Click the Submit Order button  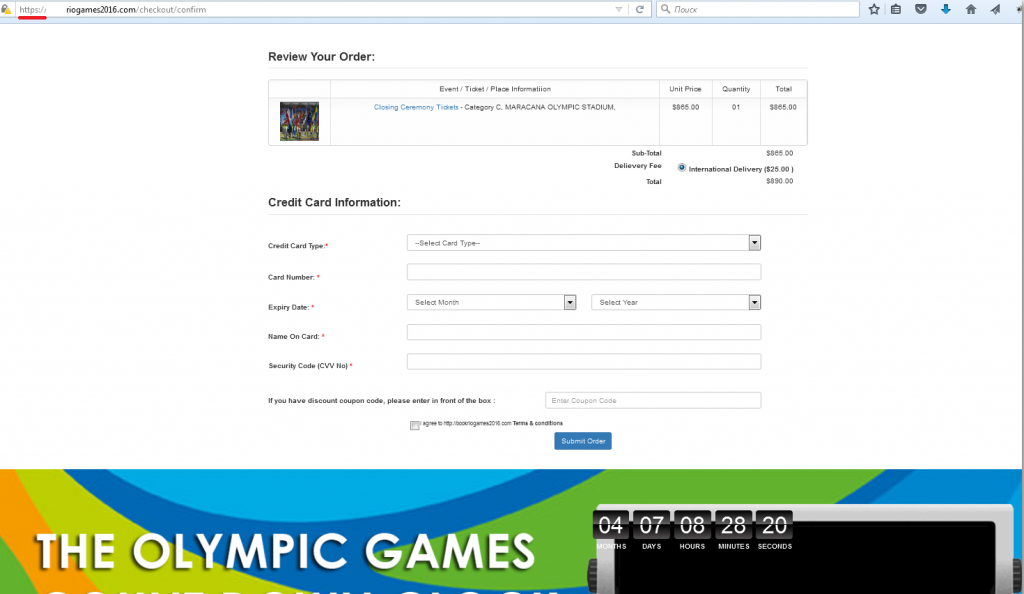pyautogui.click(x=583, y=441)
